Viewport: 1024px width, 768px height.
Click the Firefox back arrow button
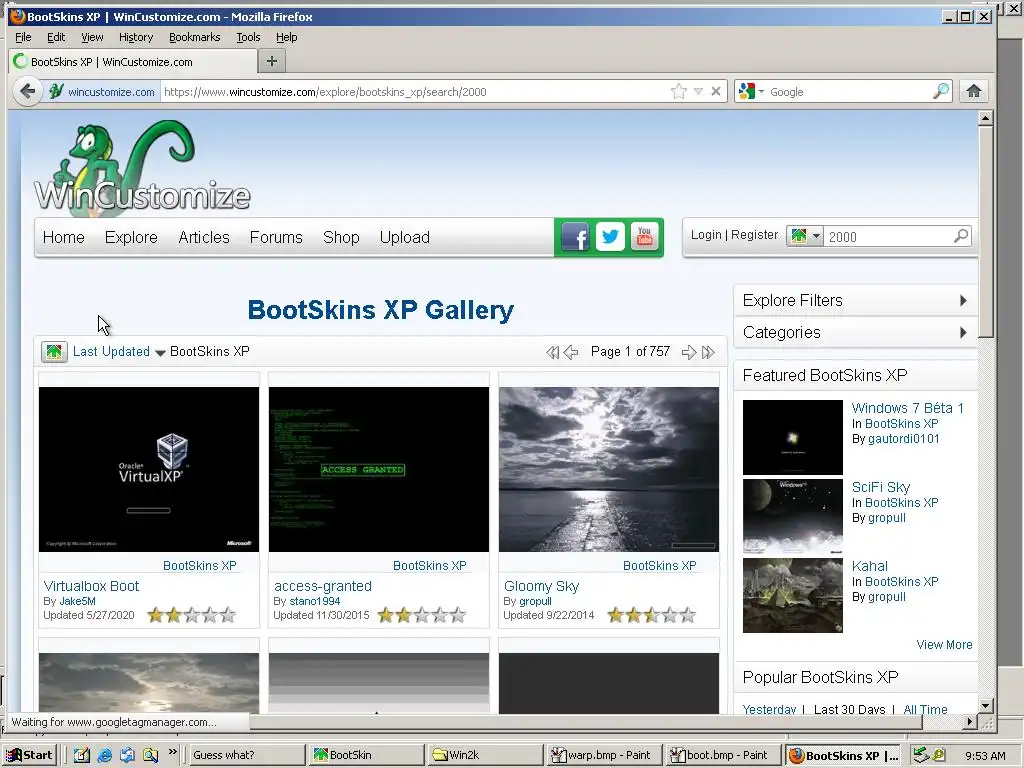[27, 91]
